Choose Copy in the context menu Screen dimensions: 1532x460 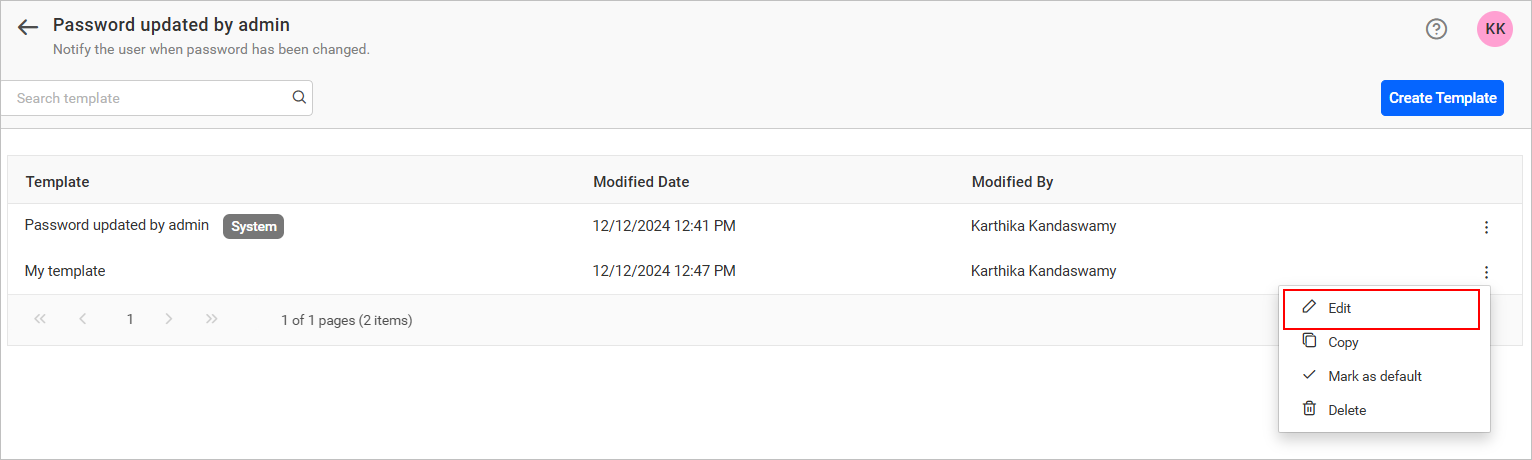tap(1343, 342)
